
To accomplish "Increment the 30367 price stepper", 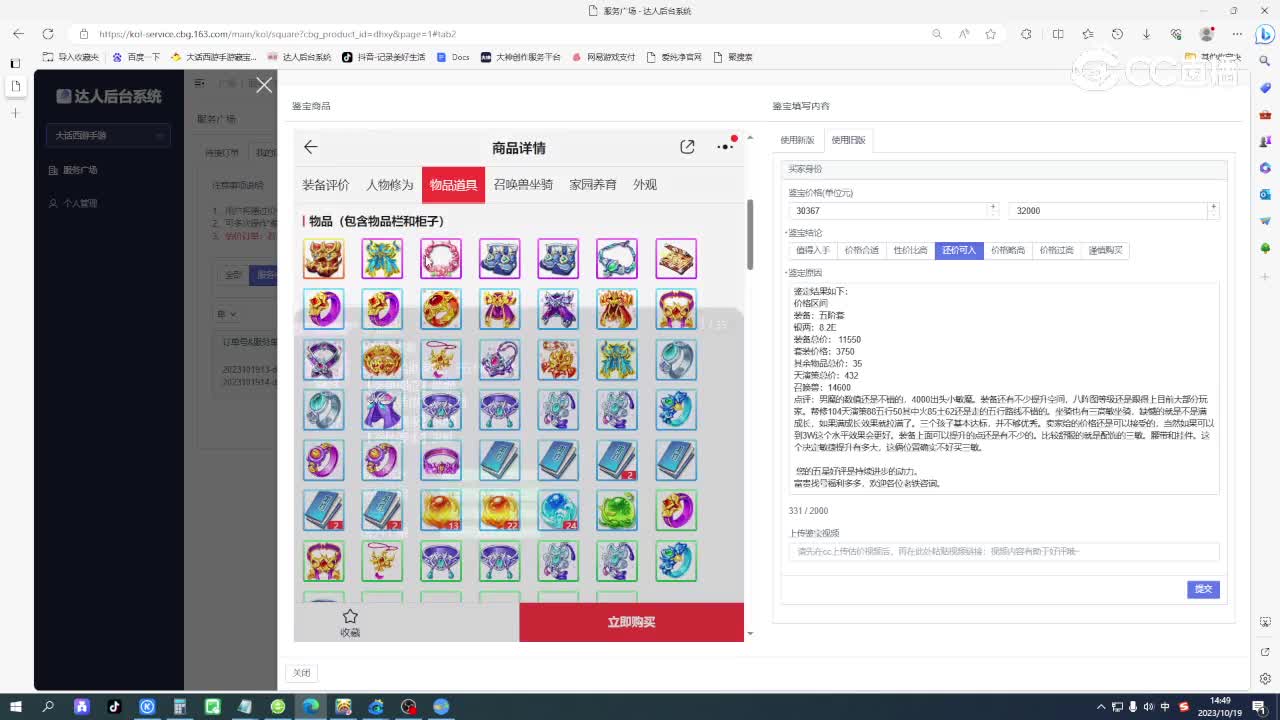I will [993, 207].
